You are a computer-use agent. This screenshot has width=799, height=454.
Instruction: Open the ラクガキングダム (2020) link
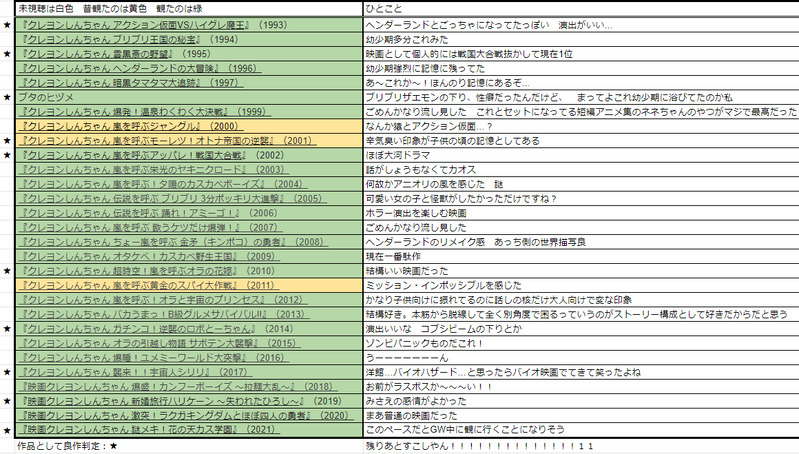pyautogui.click(x=185, y=415)
